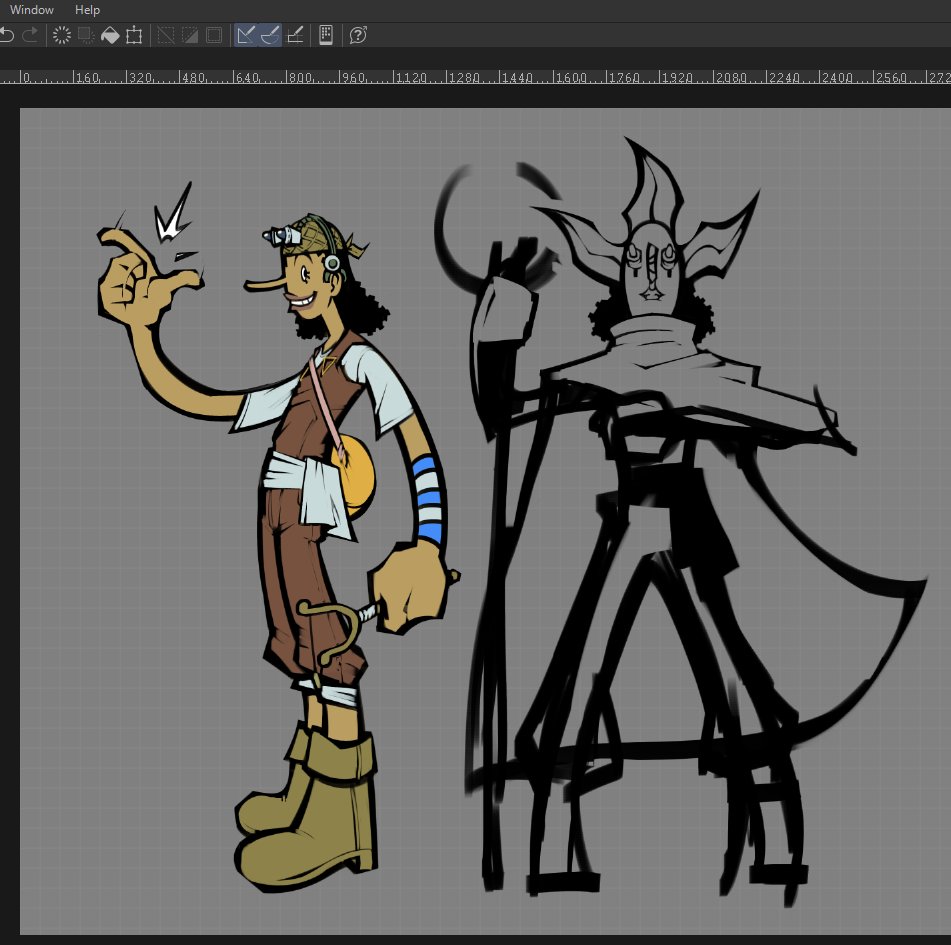Click the Redo arrow icon

click(30, 35)
